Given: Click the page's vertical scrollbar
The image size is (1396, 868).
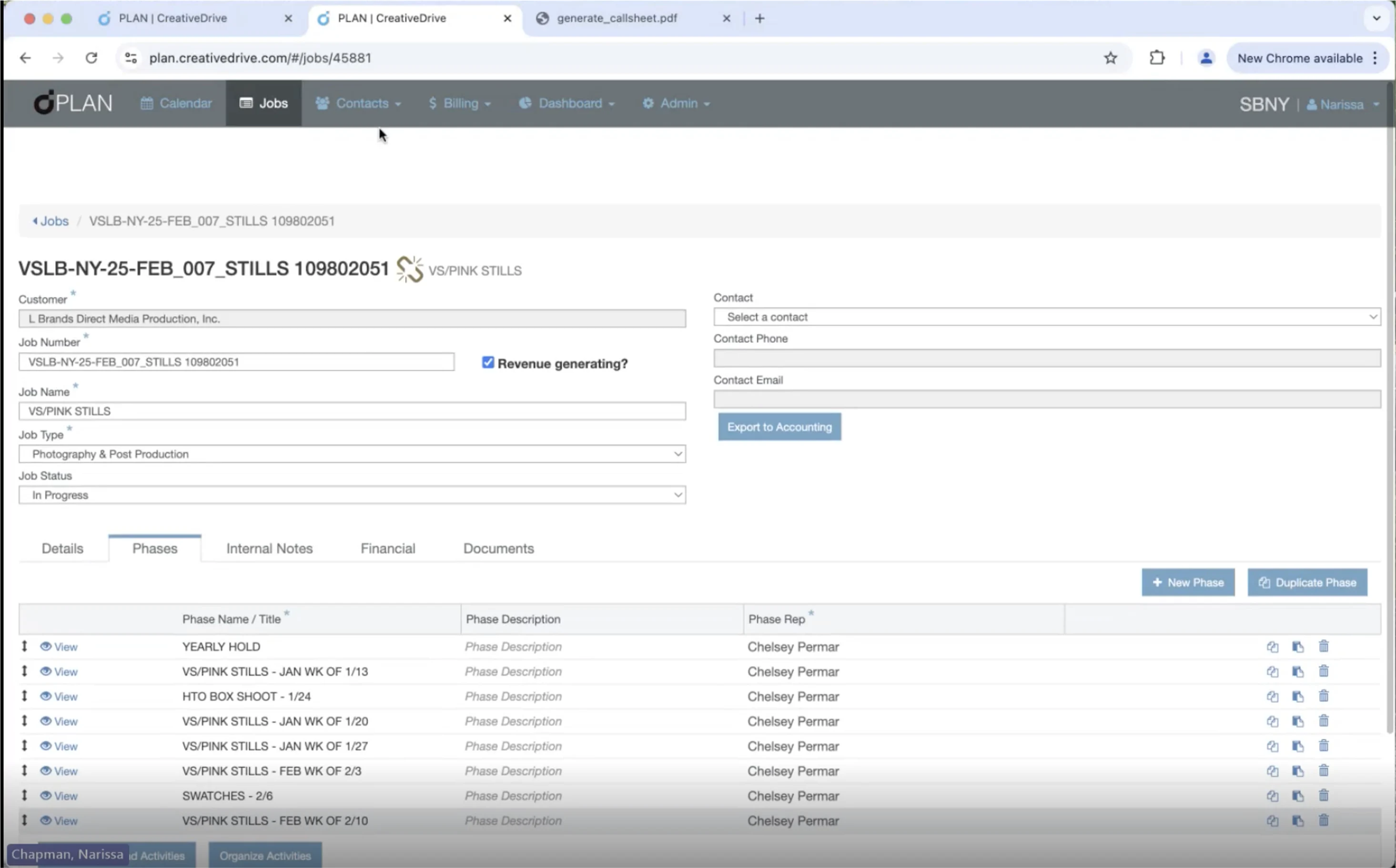Looking at the screenshot, I should pos(1390,408).
